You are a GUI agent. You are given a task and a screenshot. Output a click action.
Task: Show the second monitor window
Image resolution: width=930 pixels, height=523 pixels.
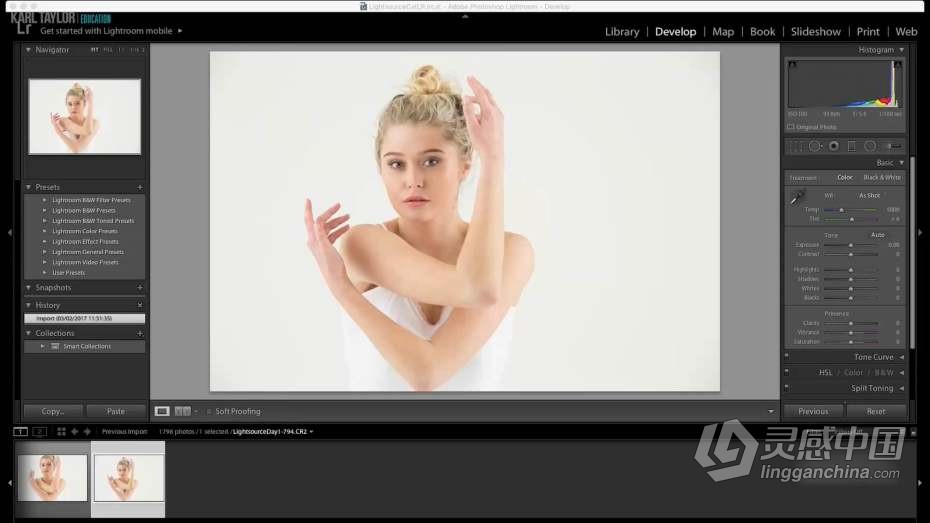point(40,432)
